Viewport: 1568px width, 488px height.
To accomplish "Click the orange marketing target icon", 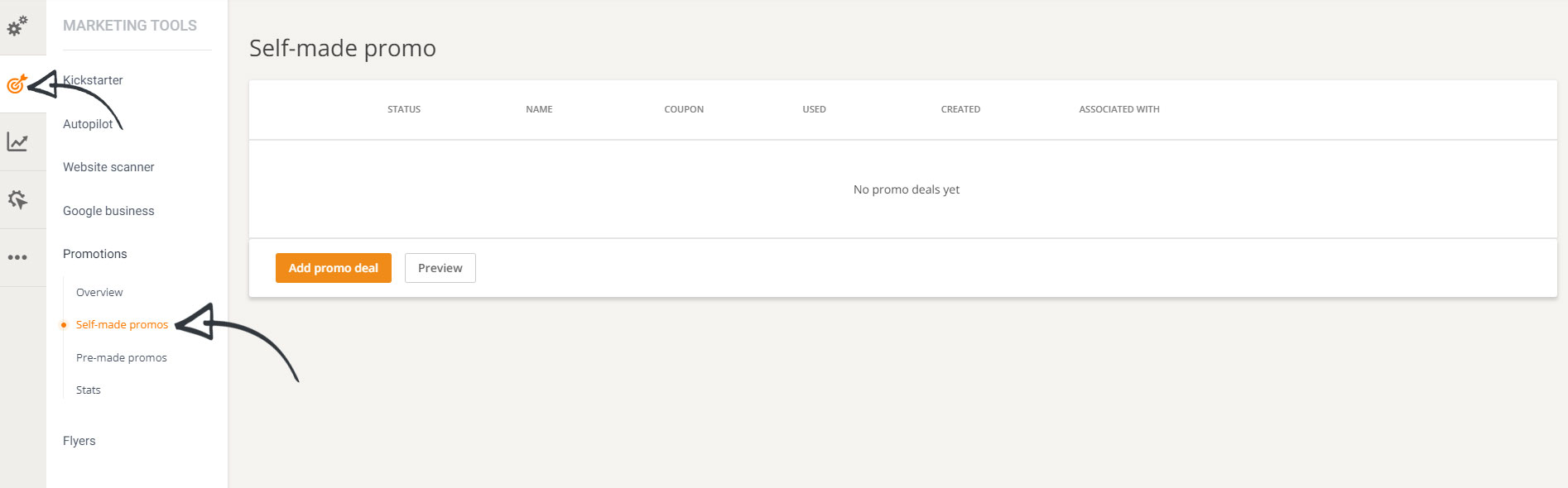I will click(17, 84).
